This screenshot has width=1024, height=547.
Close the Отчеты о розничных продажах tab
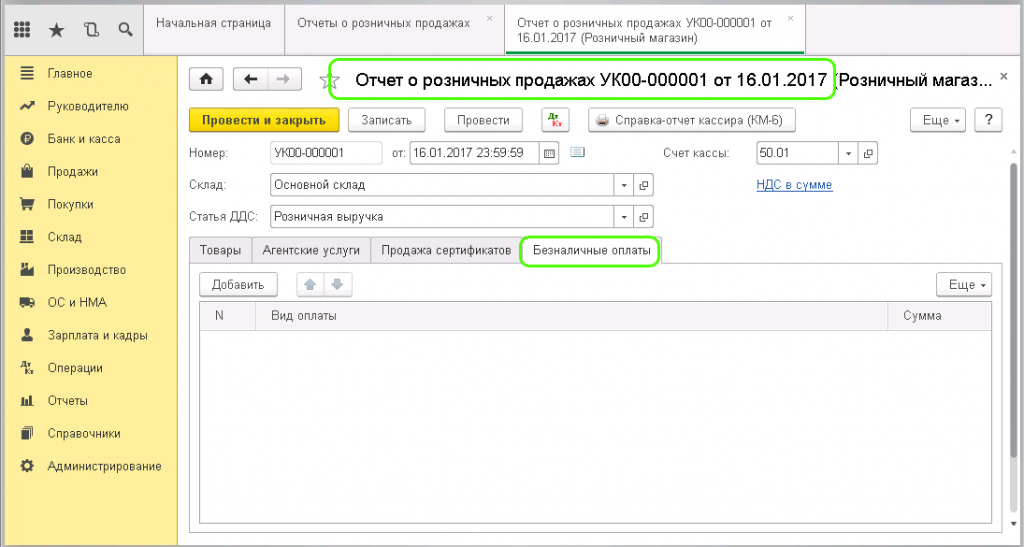pyautogui.click(x=488, y=18)
